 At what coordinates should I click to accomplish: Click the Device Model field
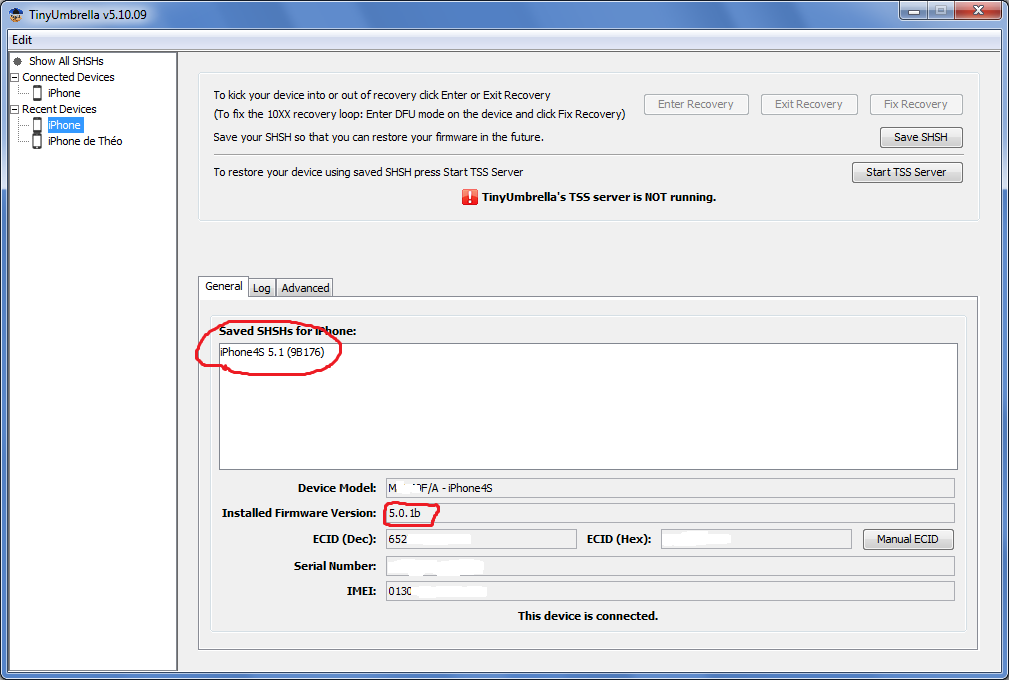(670, 488)
